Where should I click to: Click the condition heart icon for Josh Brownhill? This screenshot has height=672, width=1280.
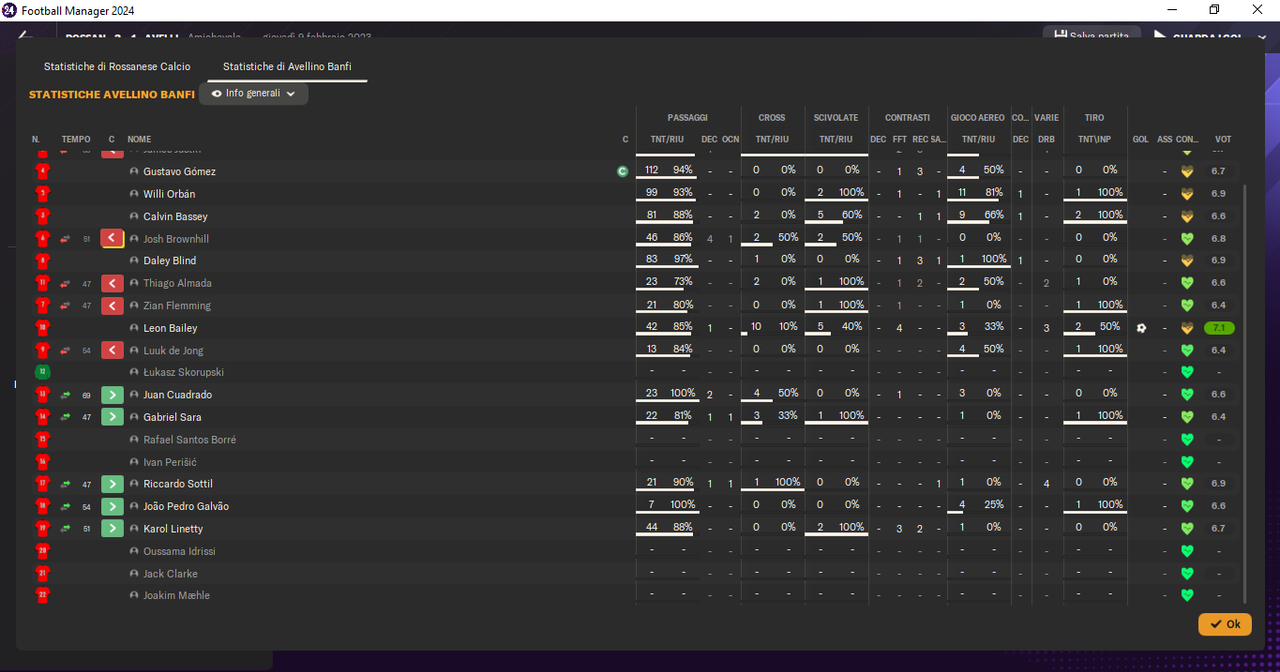1187,239
